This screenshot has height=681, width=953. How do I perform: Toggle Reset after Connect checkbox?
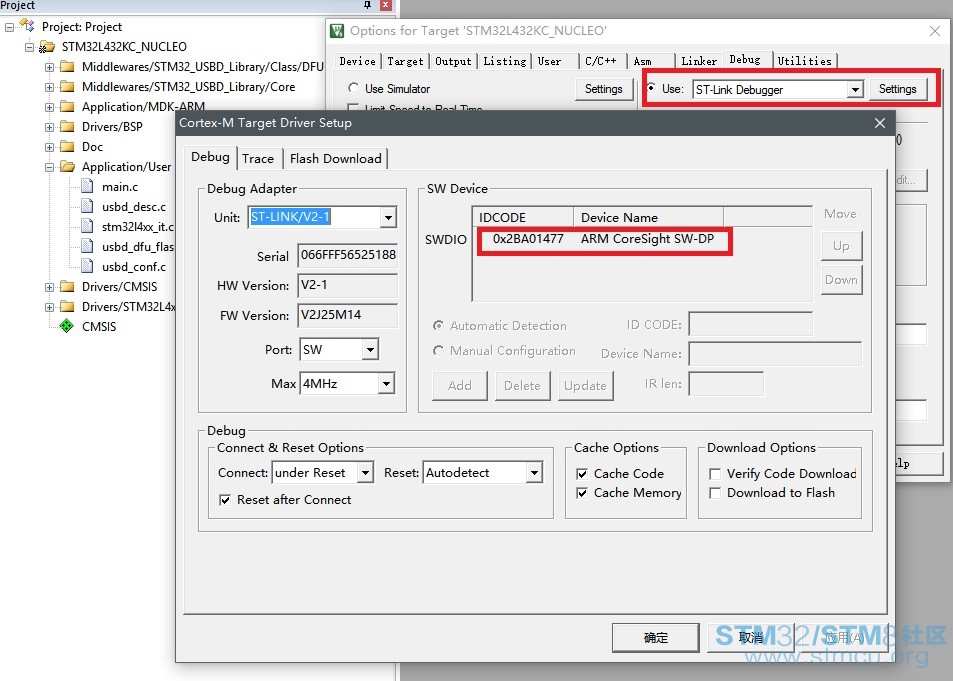(225, 500)
